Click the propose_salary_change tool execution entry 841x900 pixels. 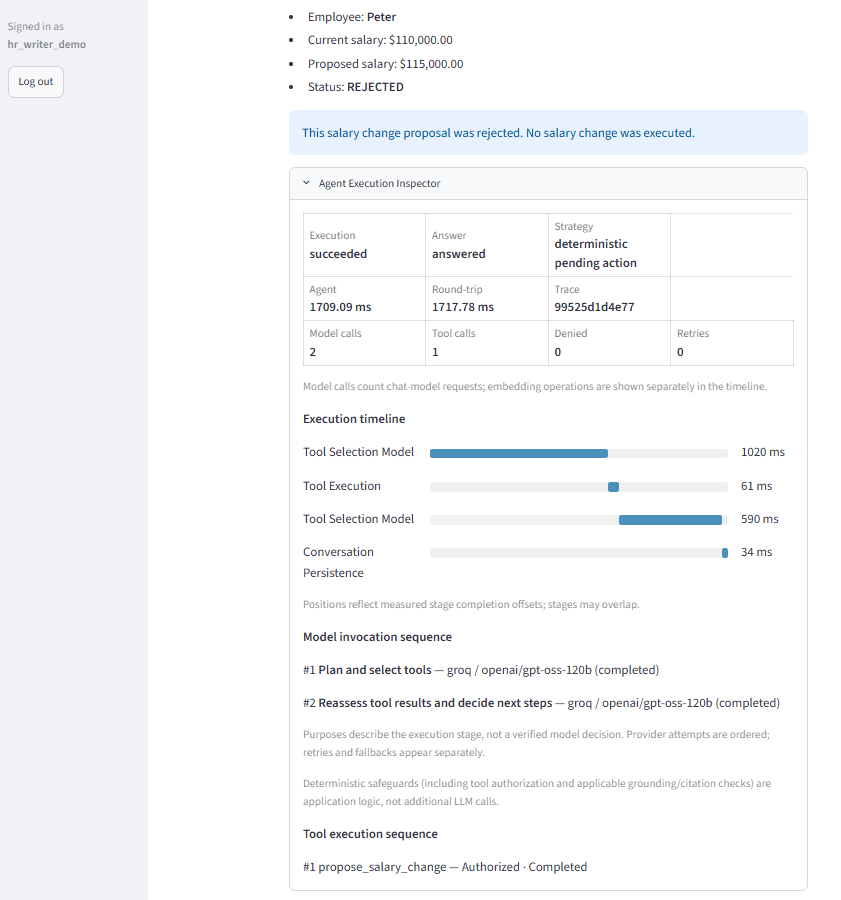445,867
